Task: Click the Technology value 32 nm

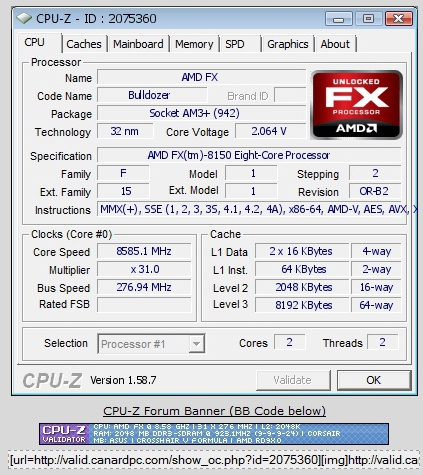Action: (125, 131)
